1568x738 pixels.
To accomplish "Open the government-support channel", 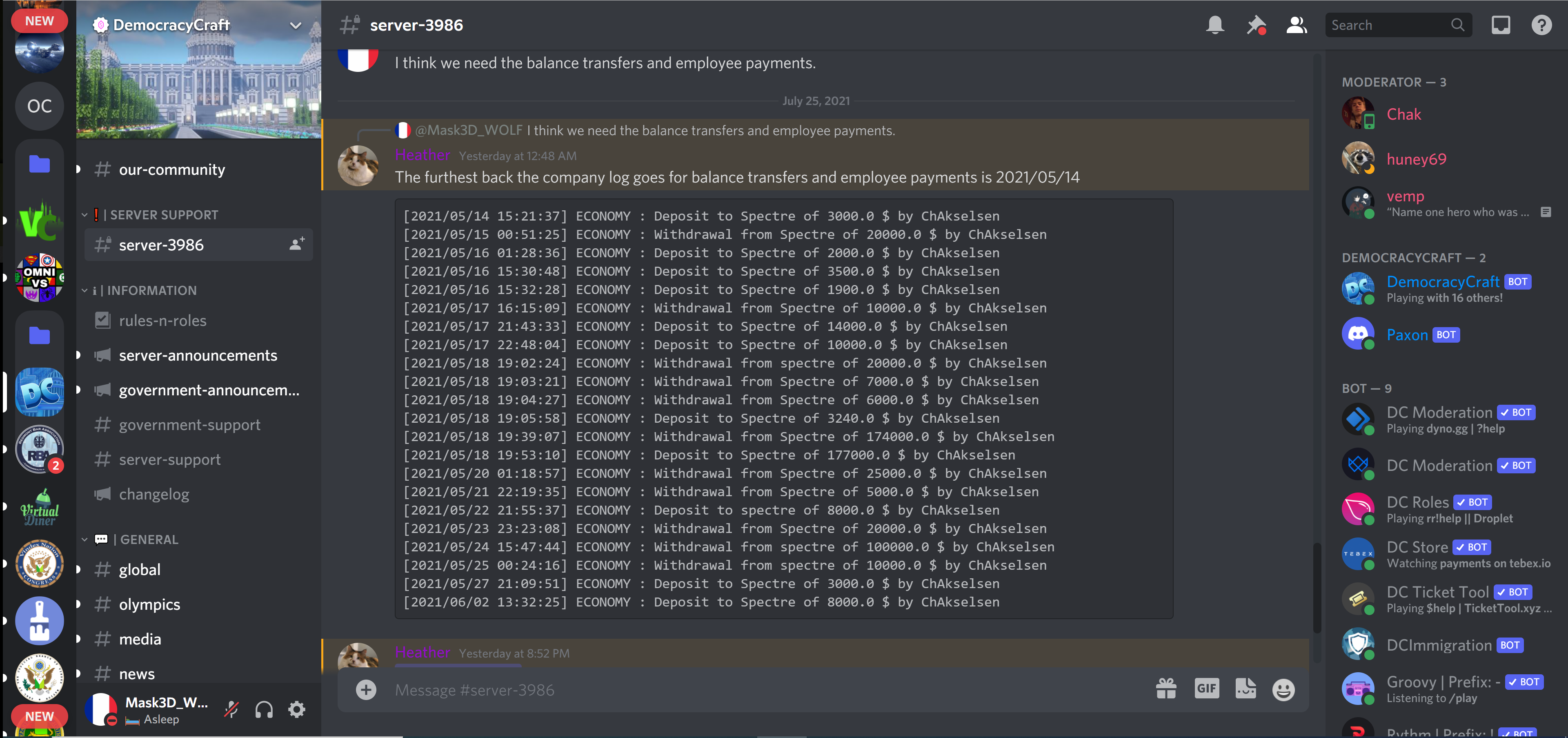I will point(198,424).
